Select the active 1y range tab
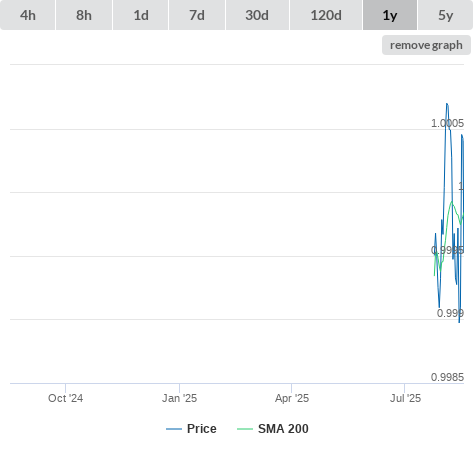 [x=390, y=15]
